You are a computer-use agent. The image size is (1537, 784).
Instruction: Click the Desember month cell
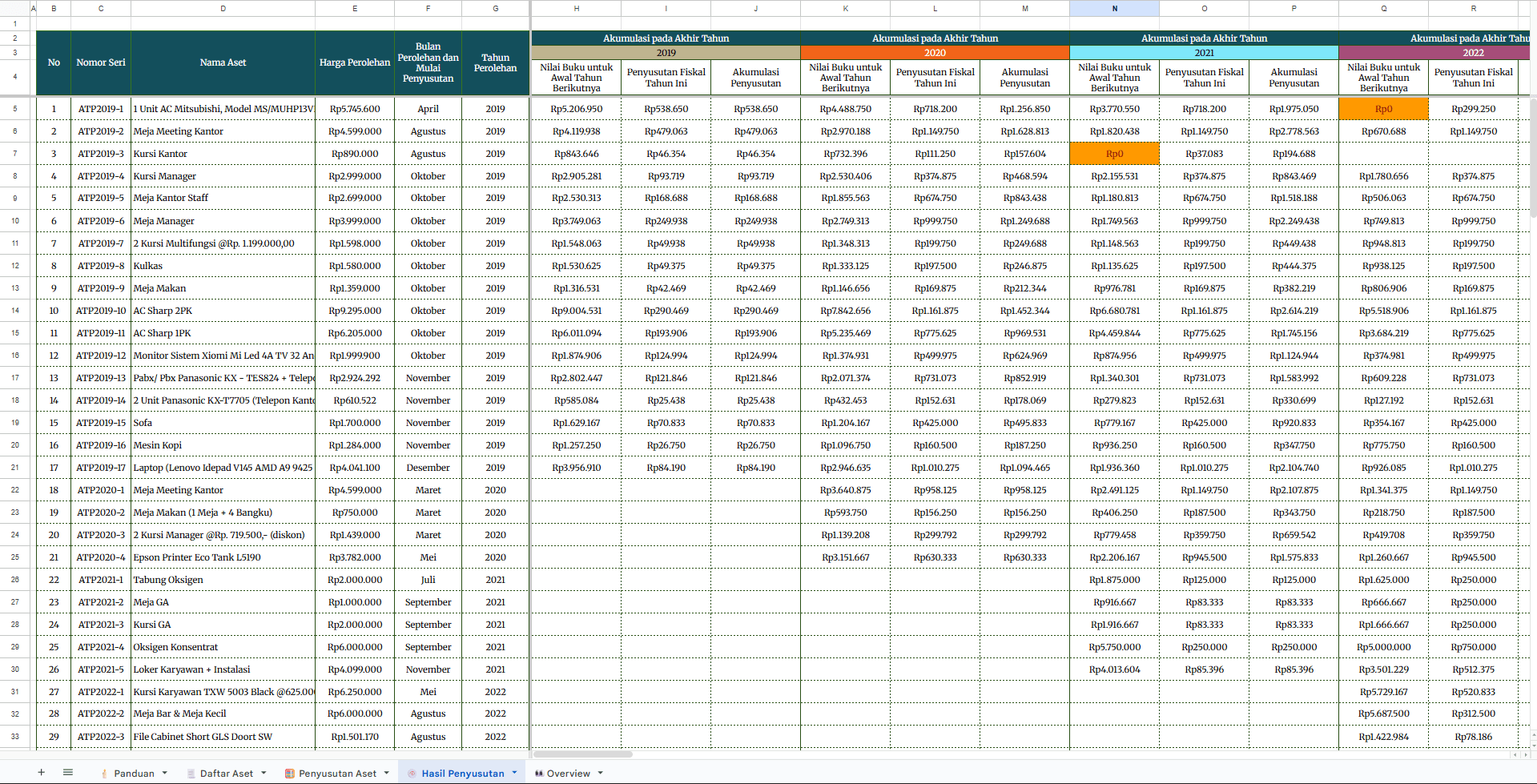pyautogui.click(x=428, y=467)
